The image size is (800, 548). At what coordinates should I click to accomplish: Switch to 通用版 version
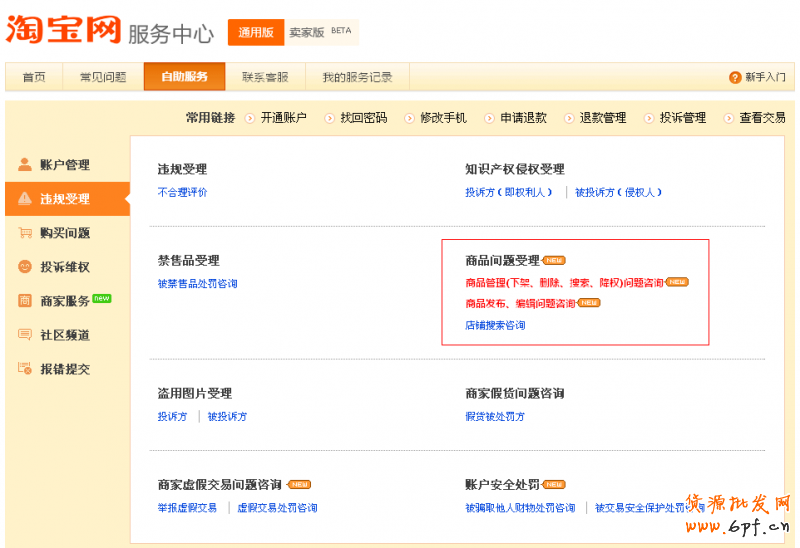tap(256, 32)
